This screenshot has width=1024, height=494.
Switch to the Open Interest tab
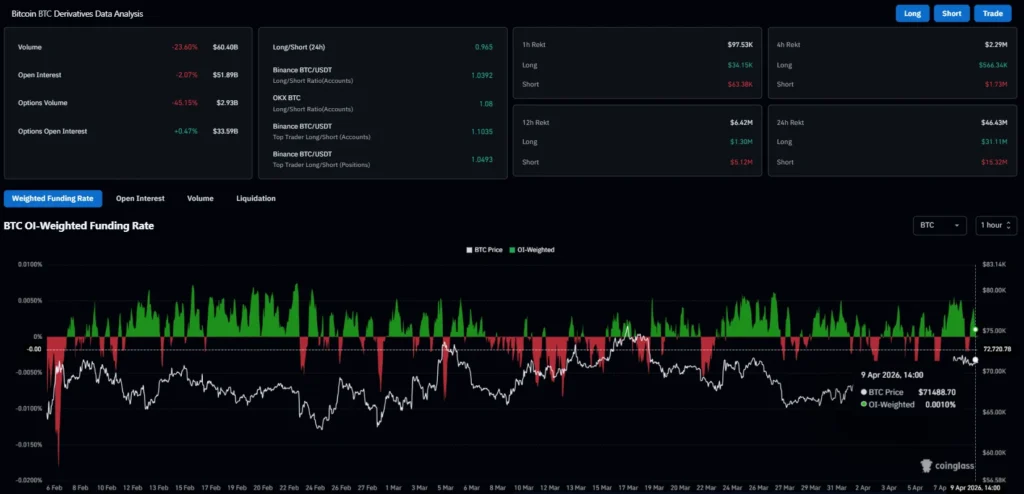(140, 198)
